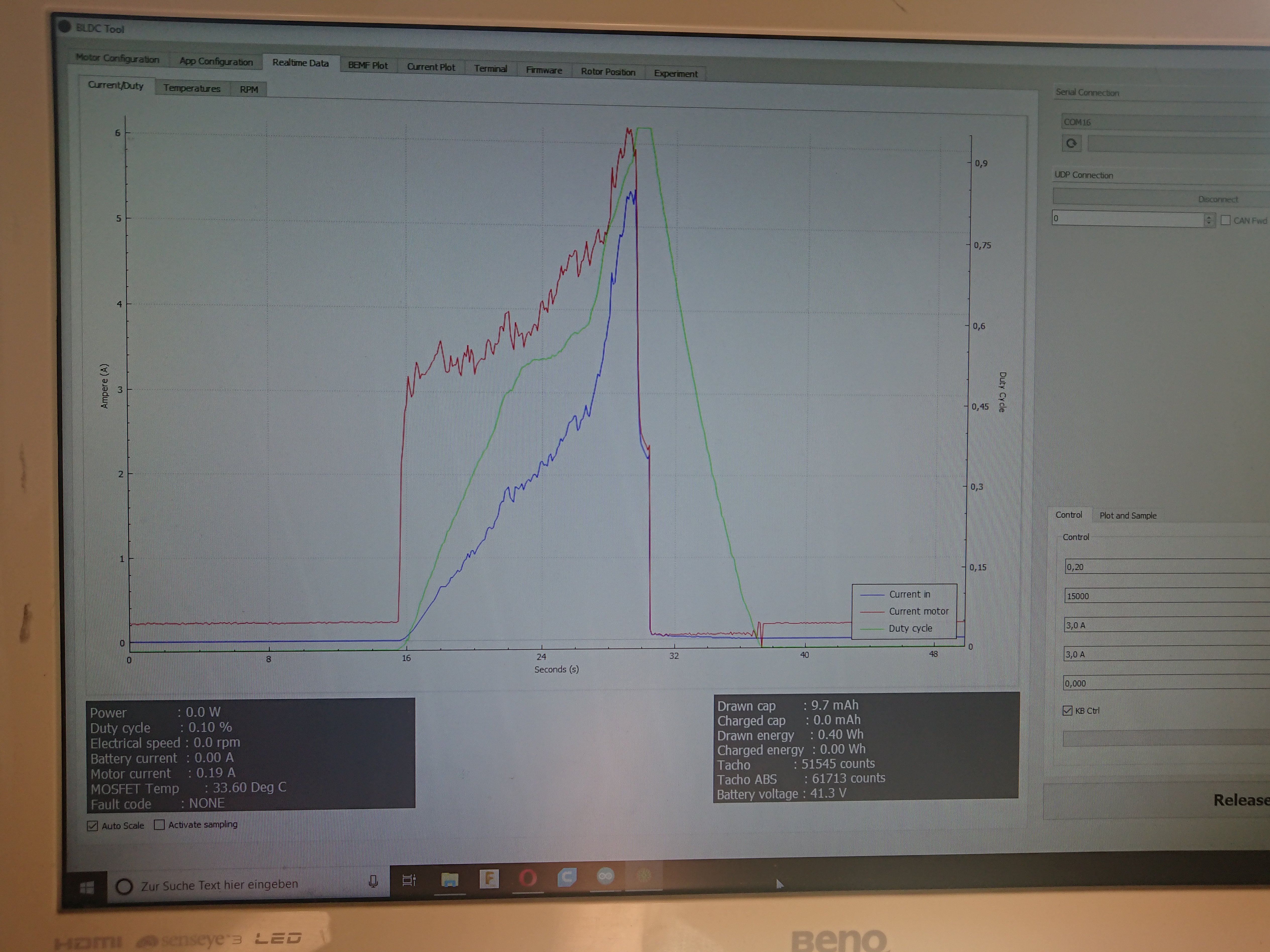Click the Release button
Image resolution: width=1270 pixels, height=952 pixels.
point(1157,801)
